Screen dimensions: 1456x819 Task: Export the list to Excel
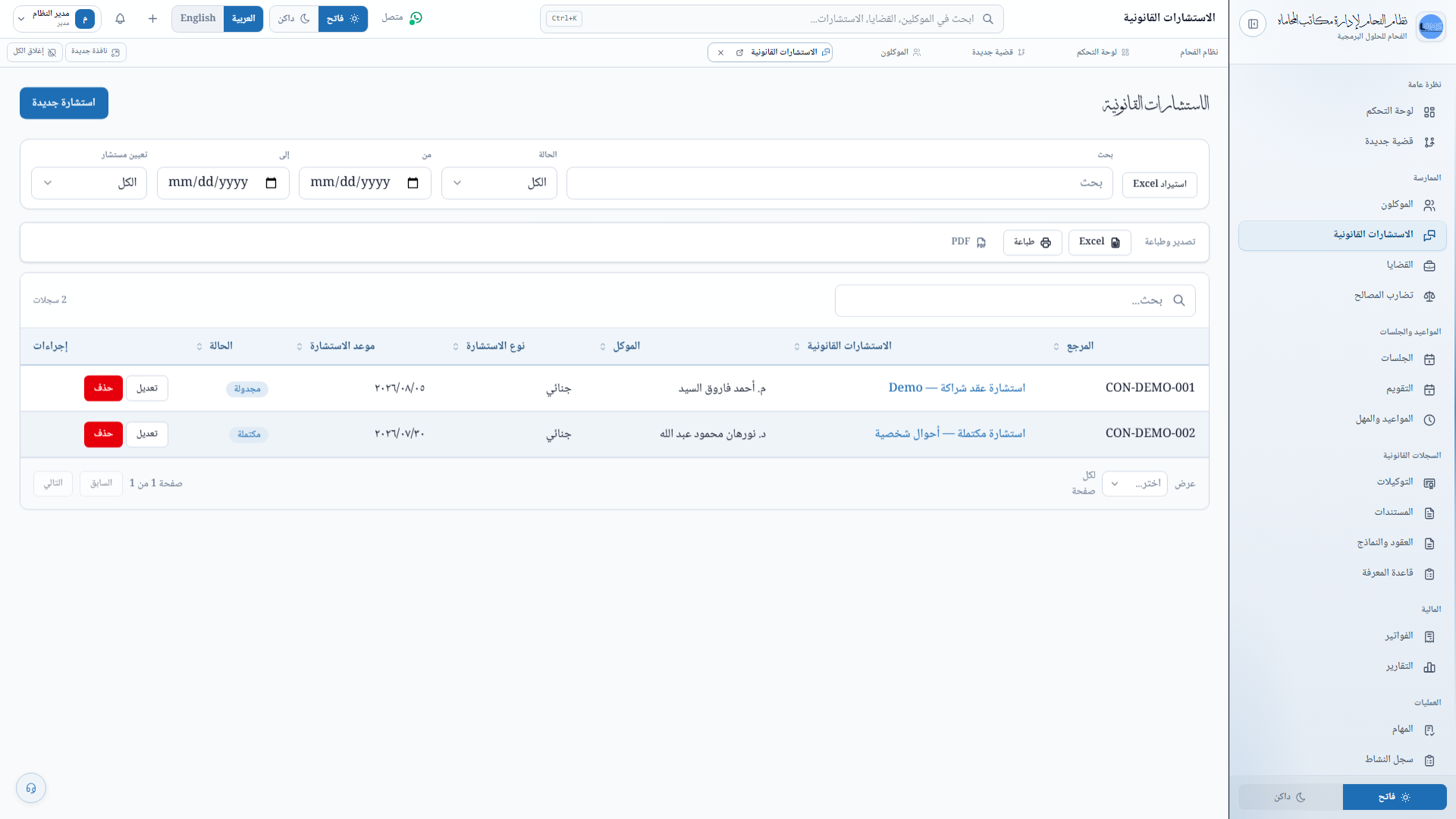click(1100, 242)
